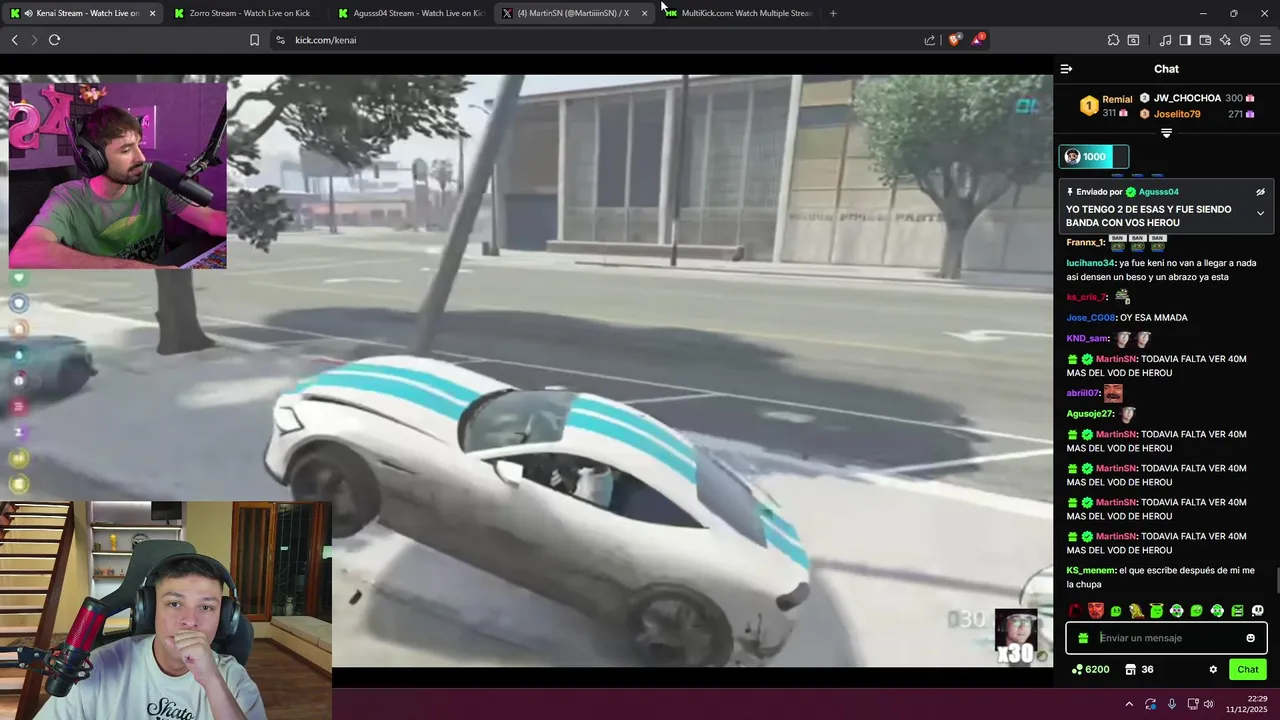The image size is (1280, 720).
Task: Click message 'OY ESA MMADA'
Action: tap(1154, 318)
